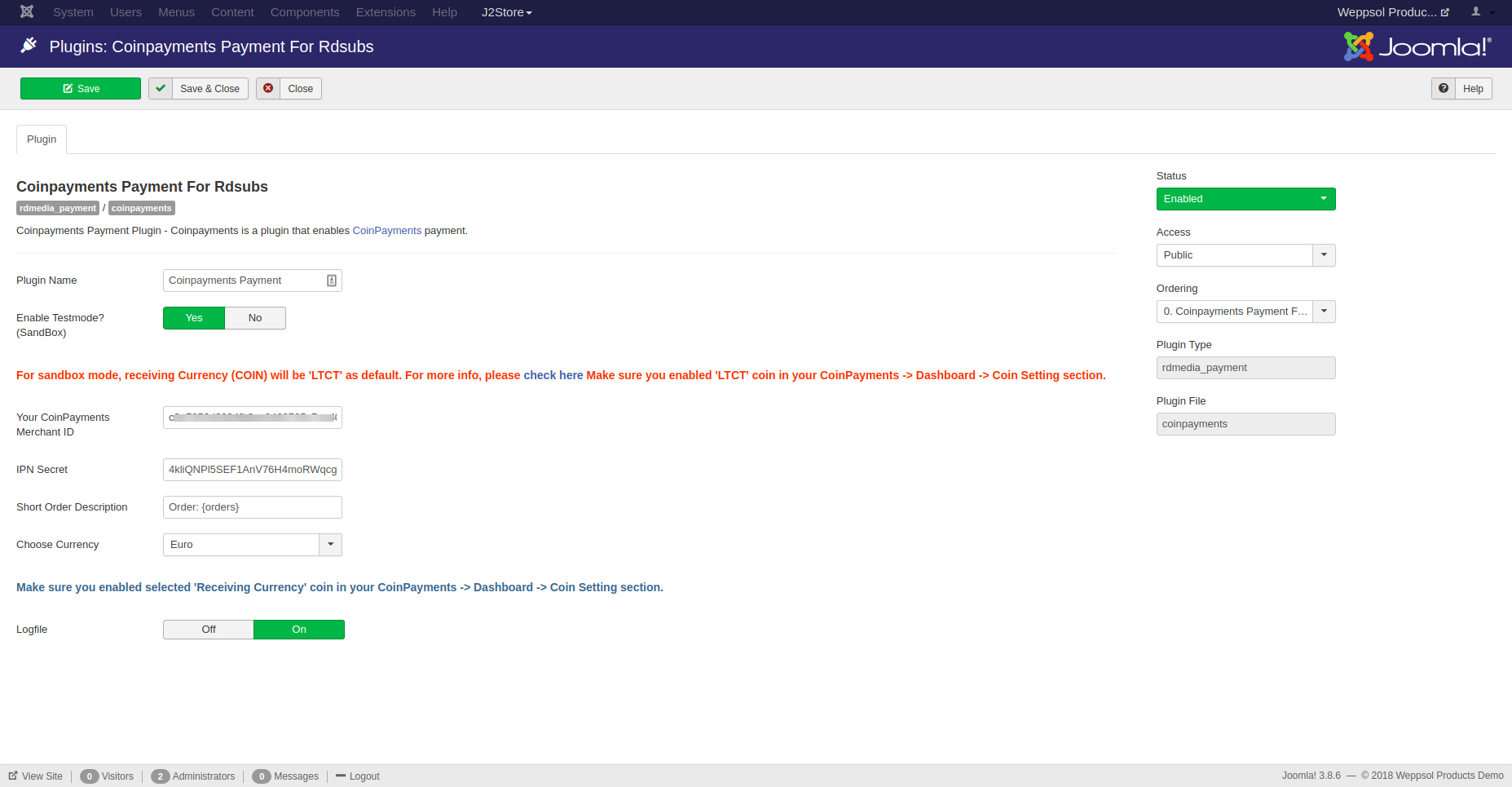Click View Site in footer

[x=36, y=776]
